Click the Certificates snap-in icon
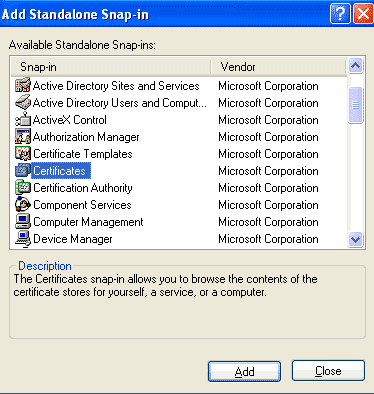This screenshot has height=394, width=374. pyautogui.click(x=23, y=171)
